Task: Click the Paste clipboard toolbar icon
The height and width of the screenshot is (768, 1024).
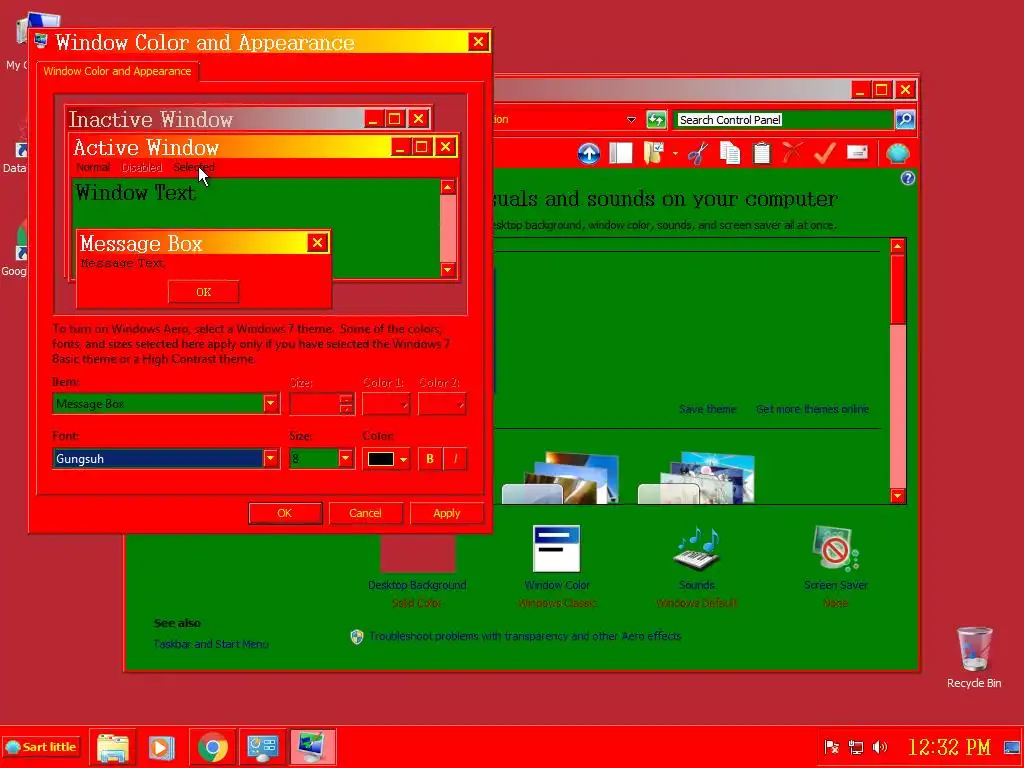Action: 761,153
